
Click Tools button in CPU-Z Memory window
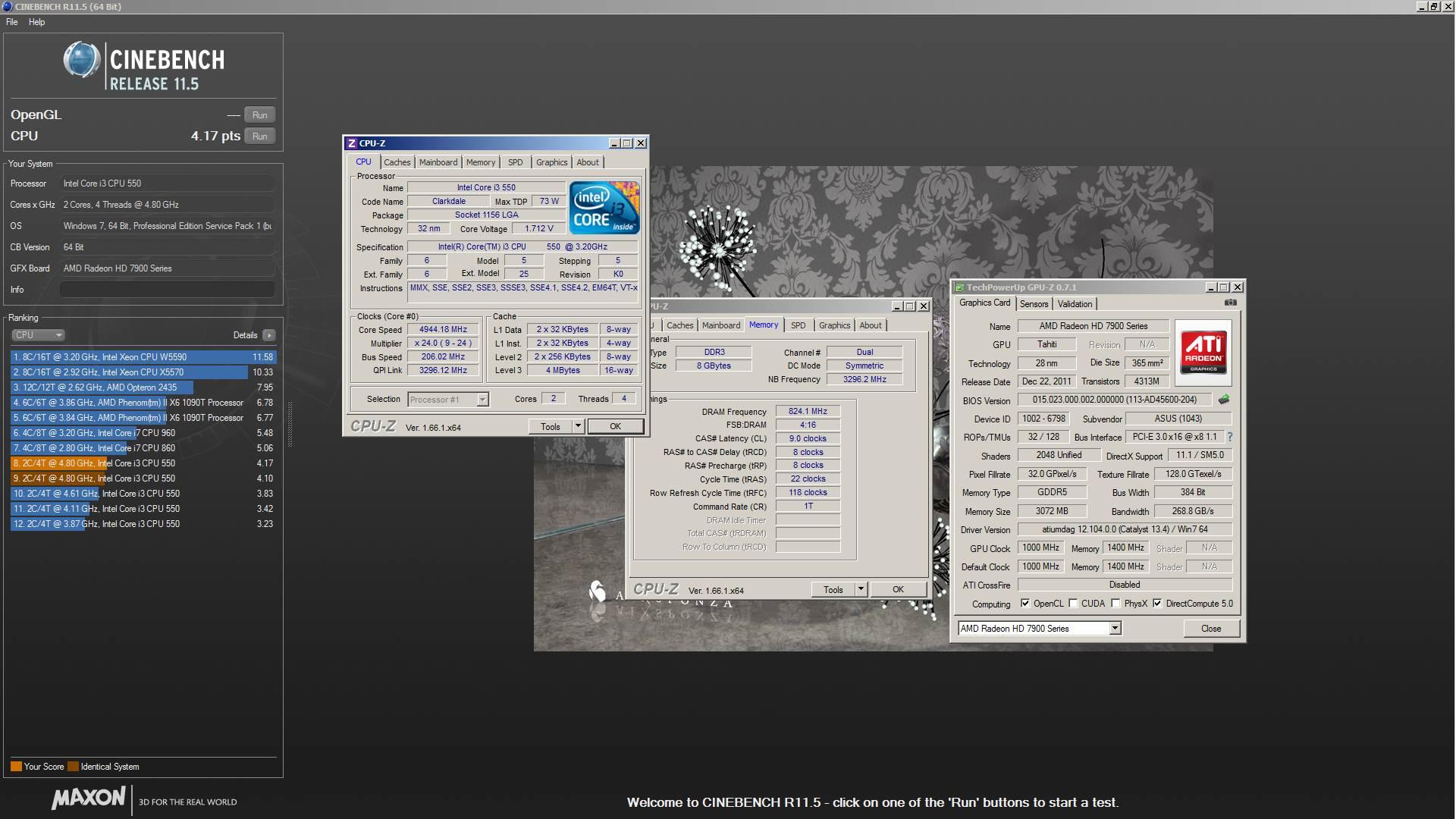point(833,589)
